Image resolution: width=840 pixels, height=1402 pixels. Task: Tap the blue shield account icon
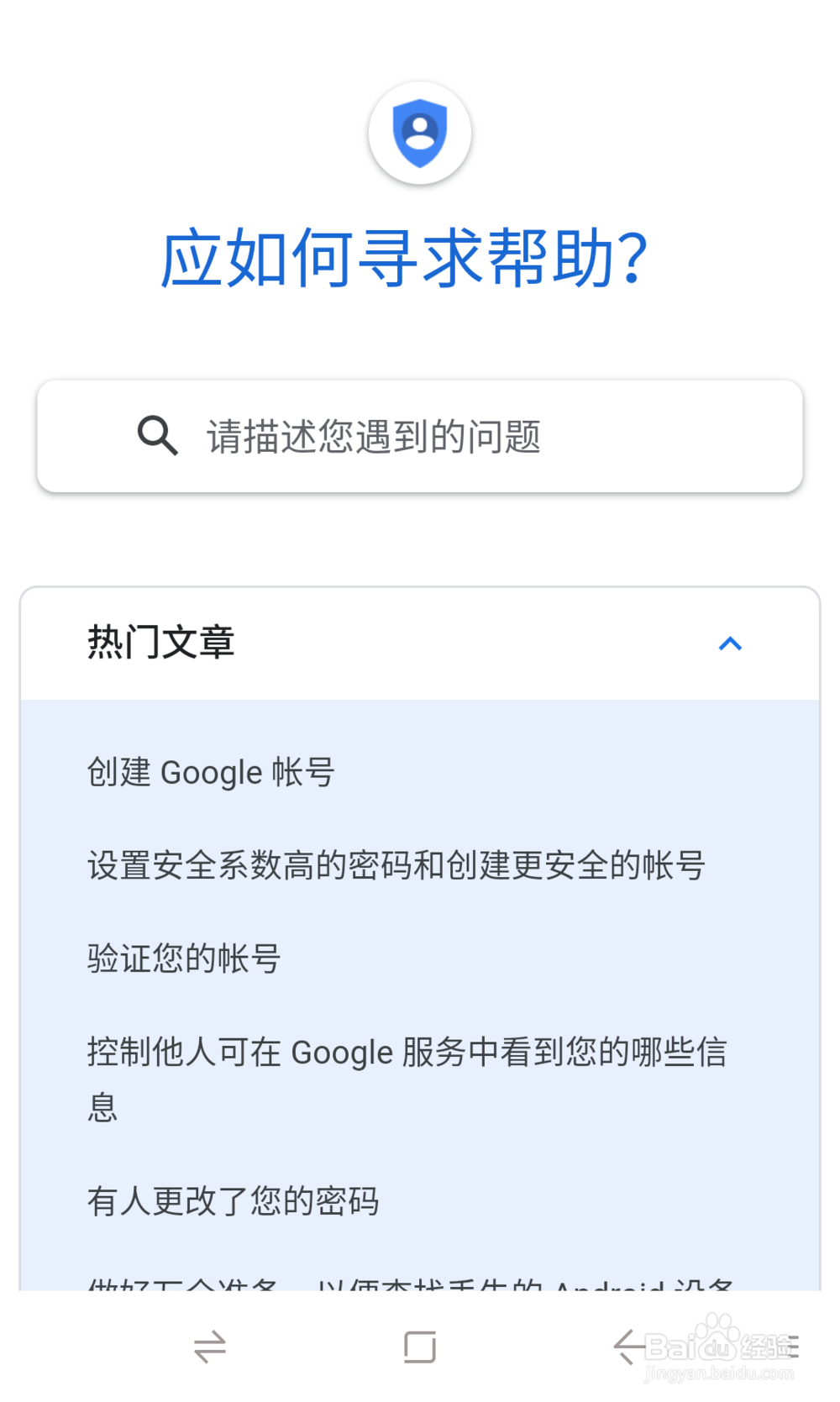click(x=419, y=133)
